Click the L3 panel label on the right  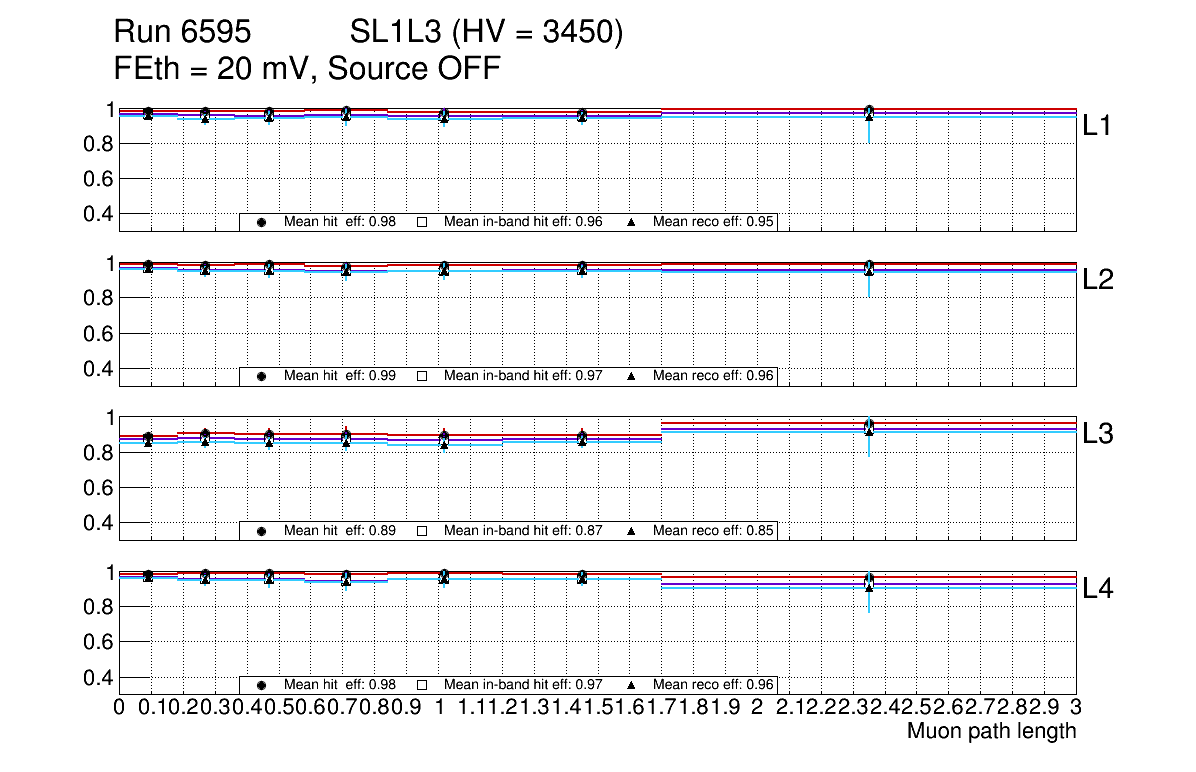1098,434
